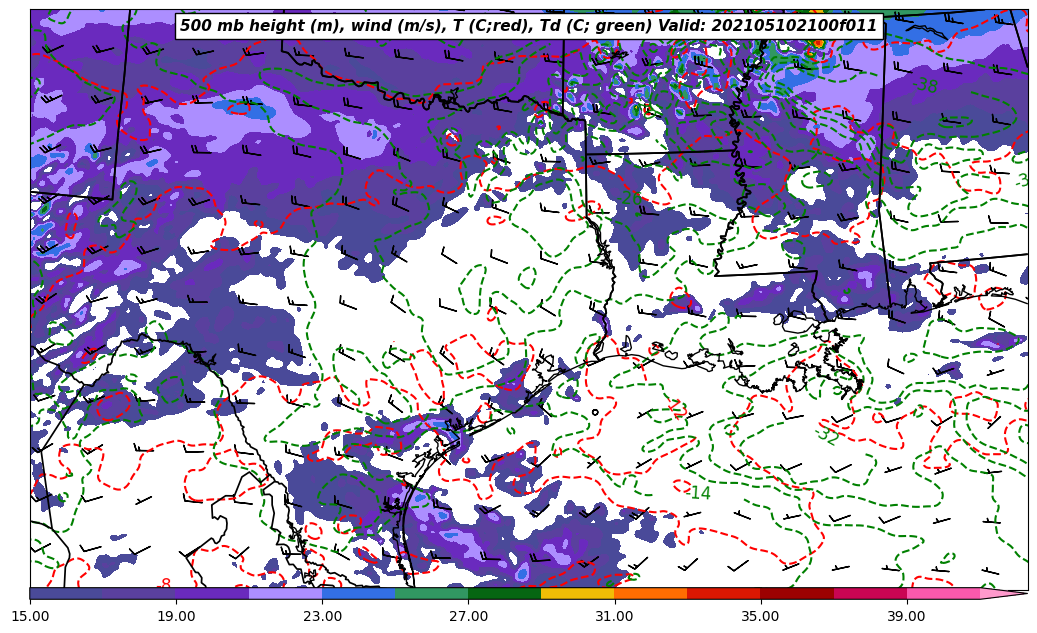Pick the orange colorbar segment
Screen dimensions: 1037x633
click(x=650, y=593)
